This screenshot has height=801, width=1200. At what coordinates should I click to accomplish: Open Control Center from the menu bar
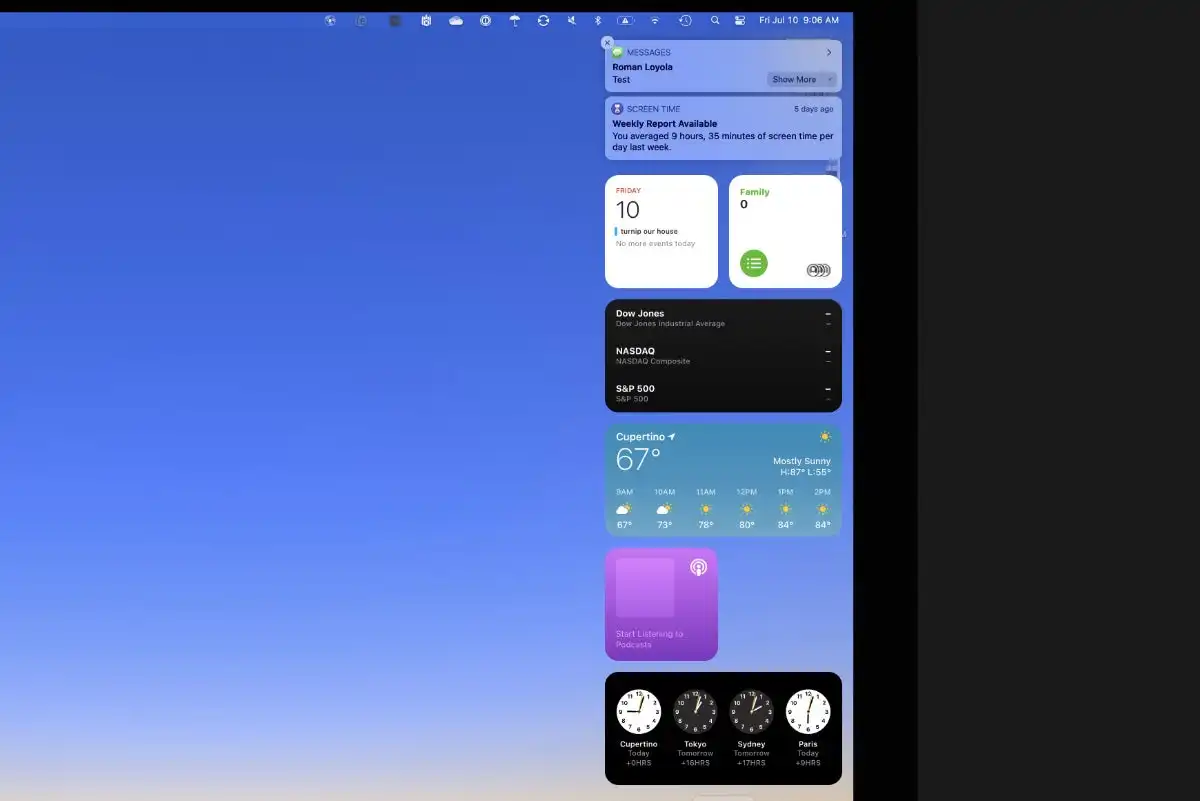(738, 20)
